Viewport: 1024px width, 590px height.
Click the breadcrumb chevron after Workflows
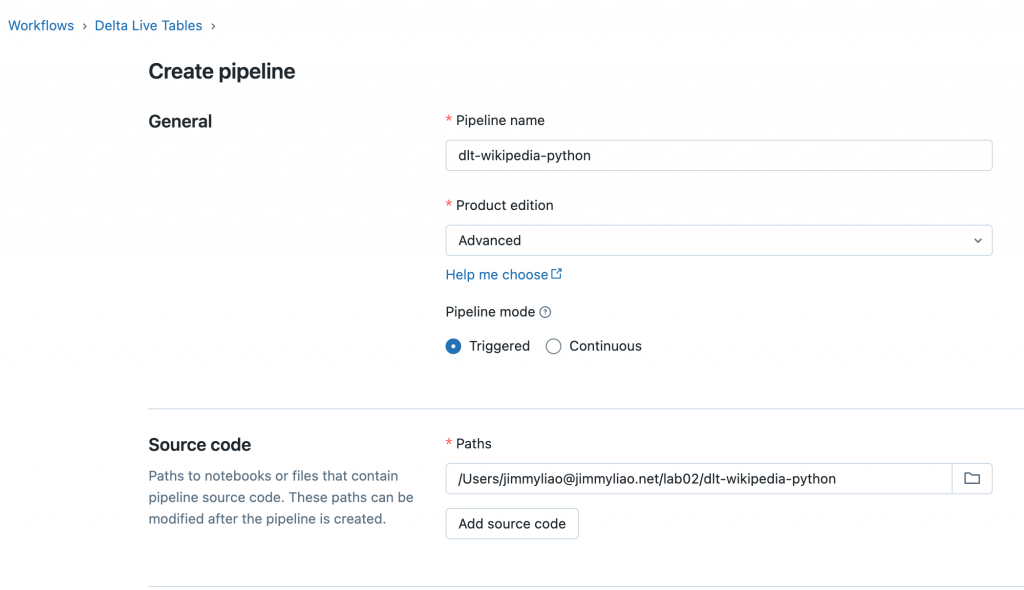pos(84,26)
